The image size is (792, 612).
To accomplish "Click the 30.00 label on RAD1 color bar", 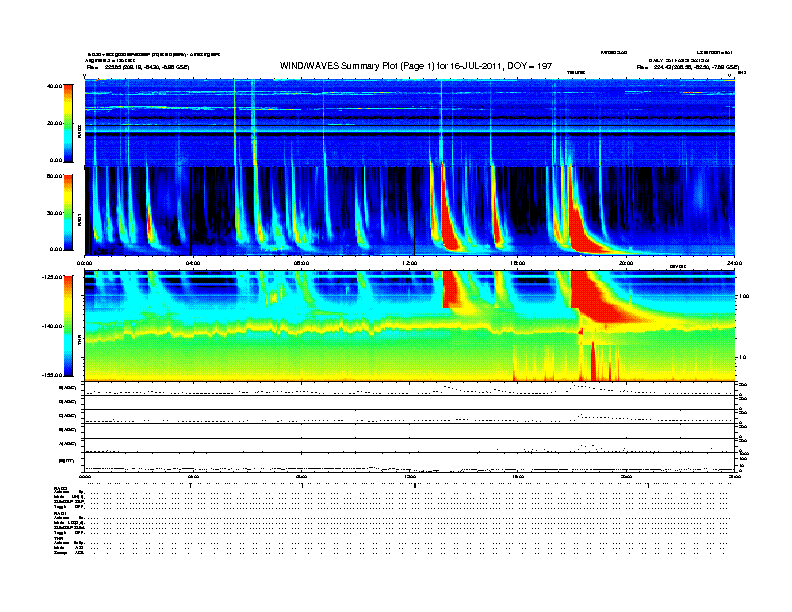I will point(55,213).
